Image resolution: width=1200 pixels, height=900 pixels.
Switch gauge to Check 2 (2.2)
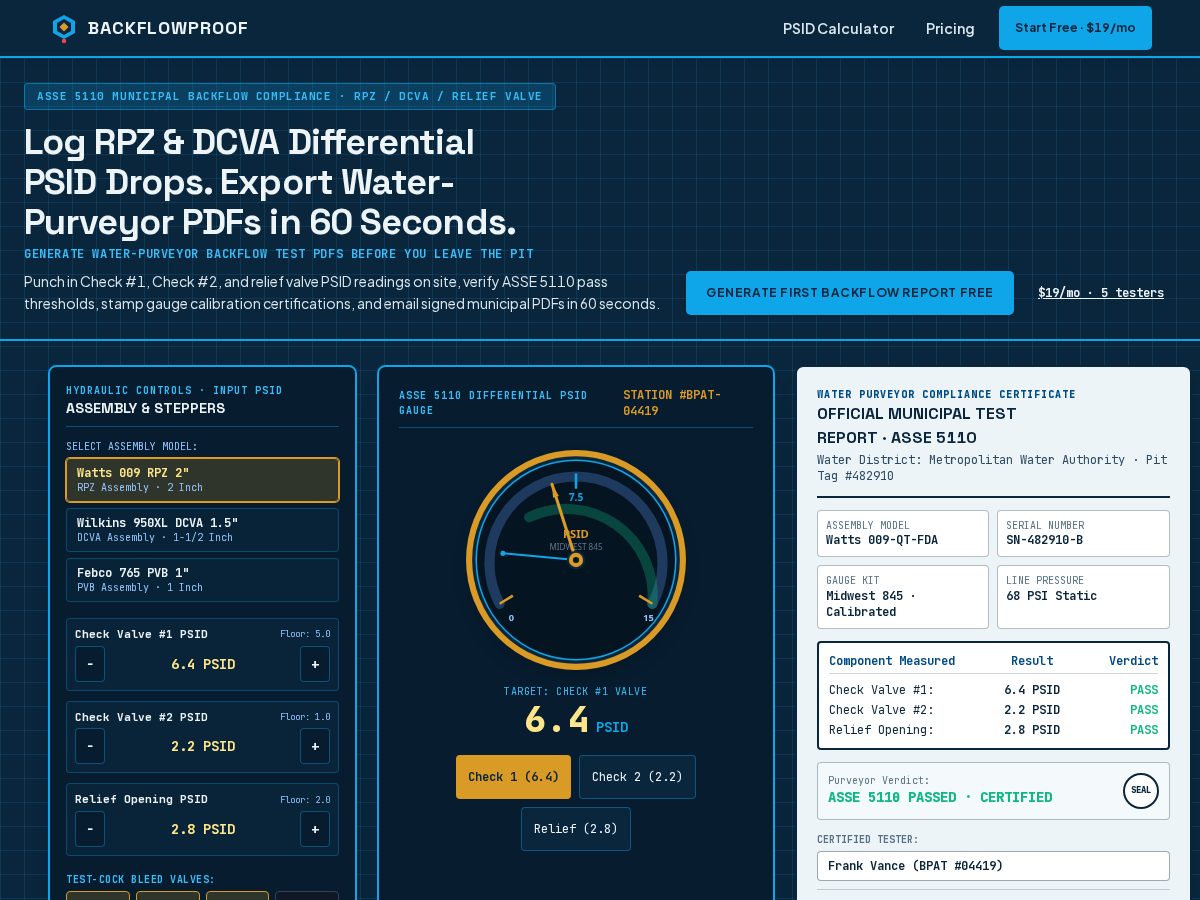click(637, 777)
